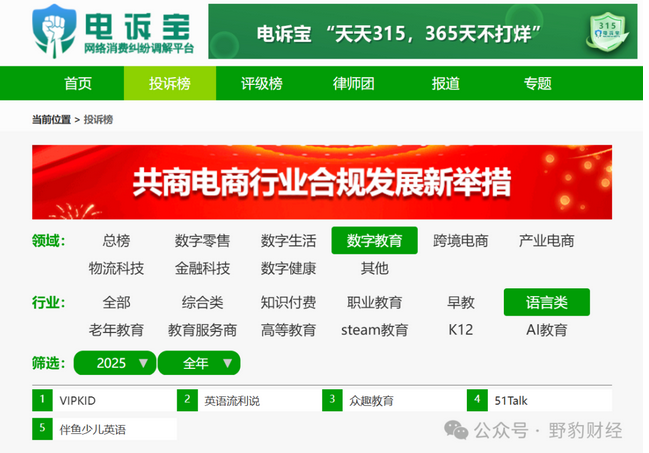Open the green 天天315 top banner

point(423,31)
